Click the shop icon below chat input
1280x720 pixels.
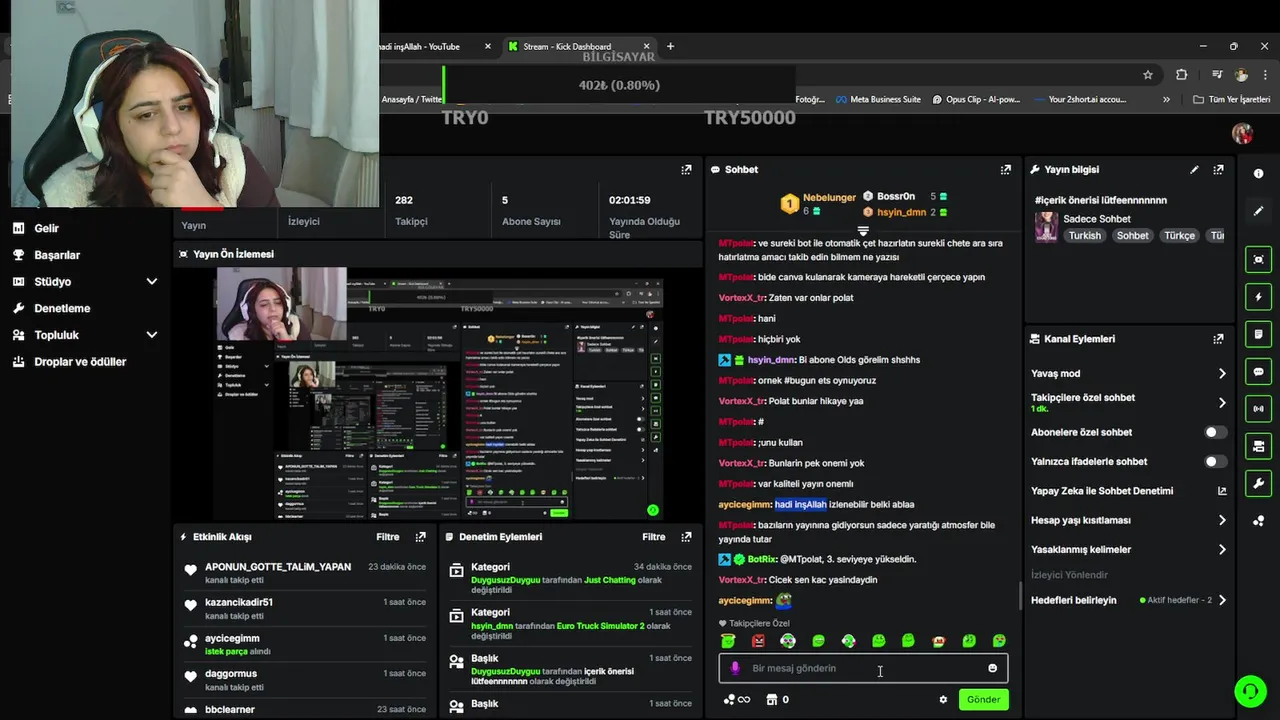coord(771,700)
